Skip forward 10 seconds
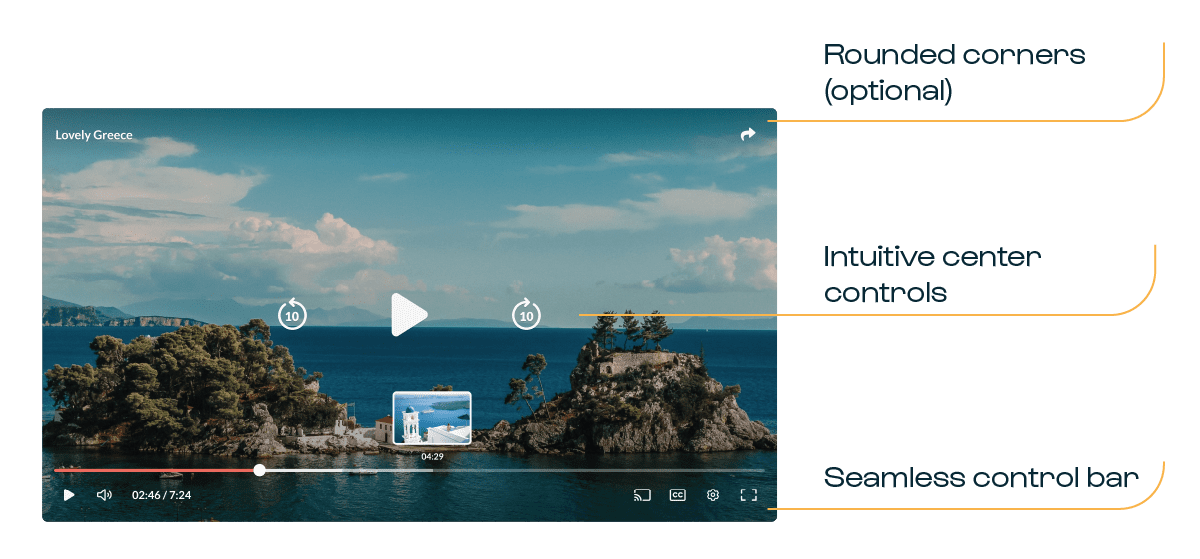Screen dimensions: 1200x559 pos(526,314)
